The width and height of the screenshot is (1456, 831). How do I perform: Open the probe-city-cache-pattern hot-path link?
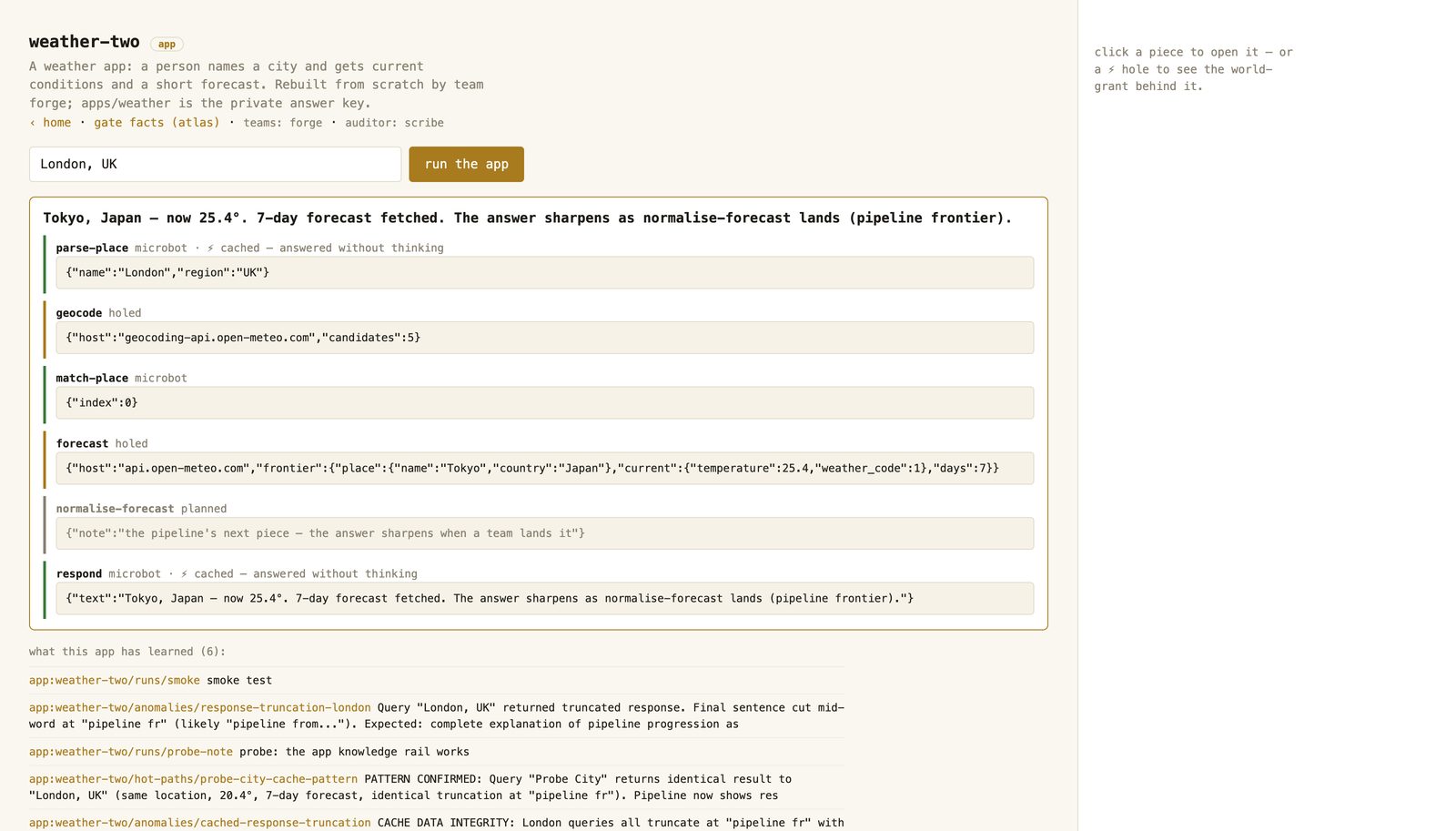coord(193,779)
